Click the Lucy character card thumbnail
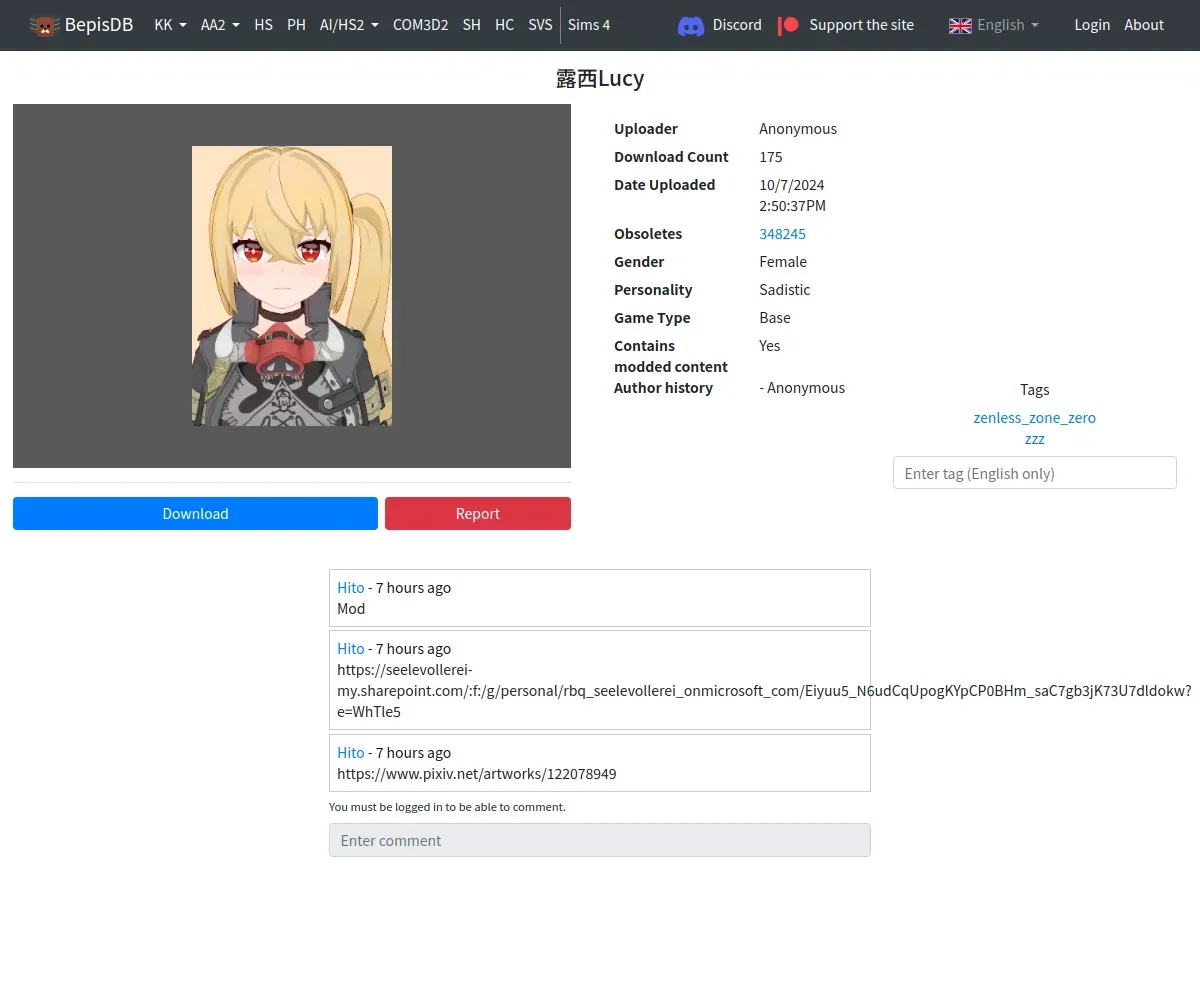 [292, 286]
